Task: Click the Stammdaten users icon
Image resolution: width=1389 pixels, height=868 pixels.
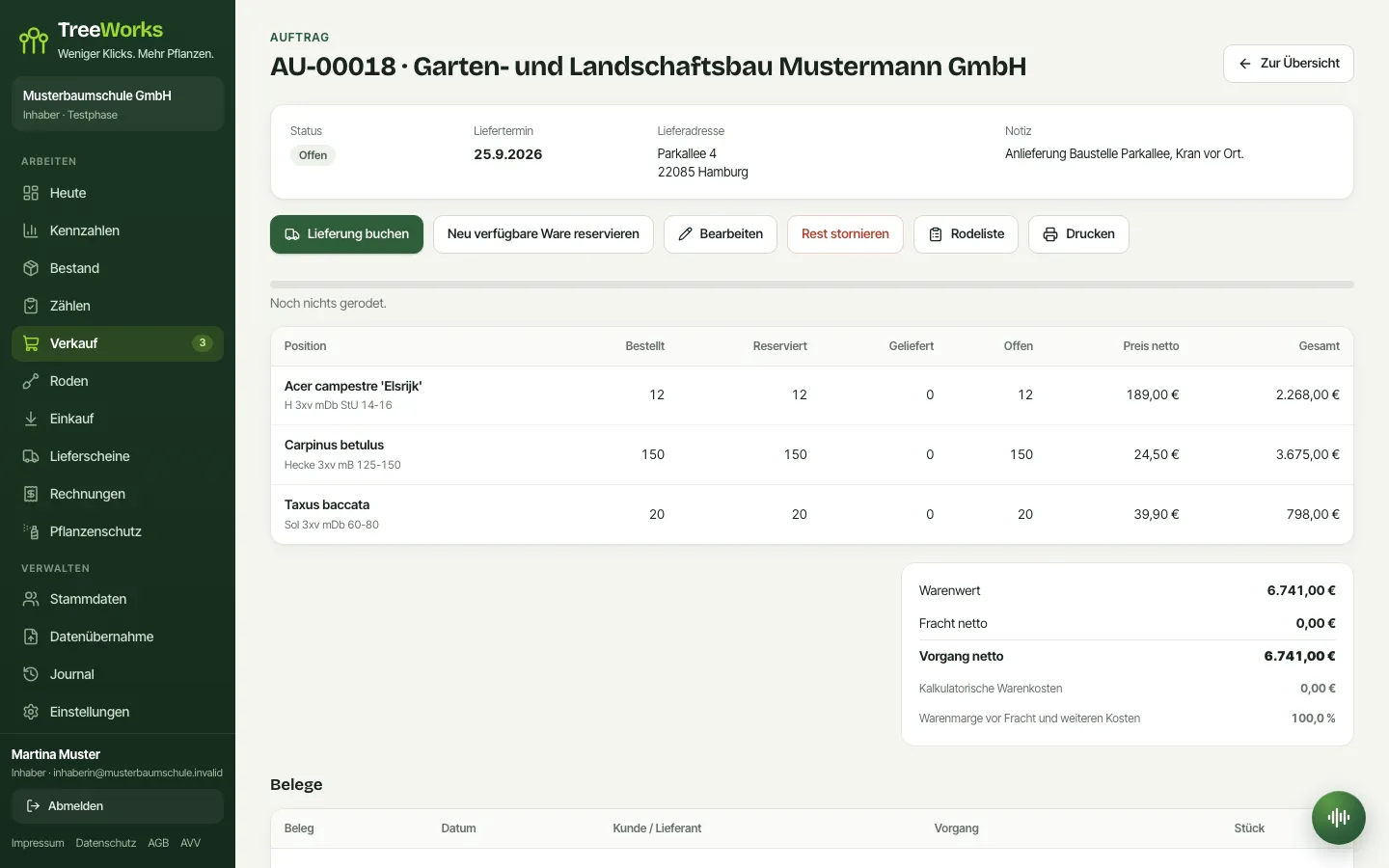Action: click(31, 599)
